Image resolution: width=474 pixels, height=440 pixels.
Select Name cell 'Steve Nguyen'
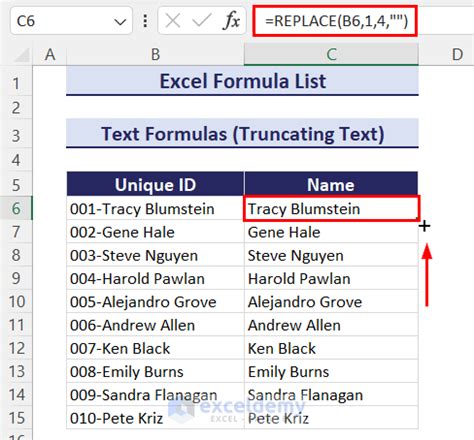(331, 255)
